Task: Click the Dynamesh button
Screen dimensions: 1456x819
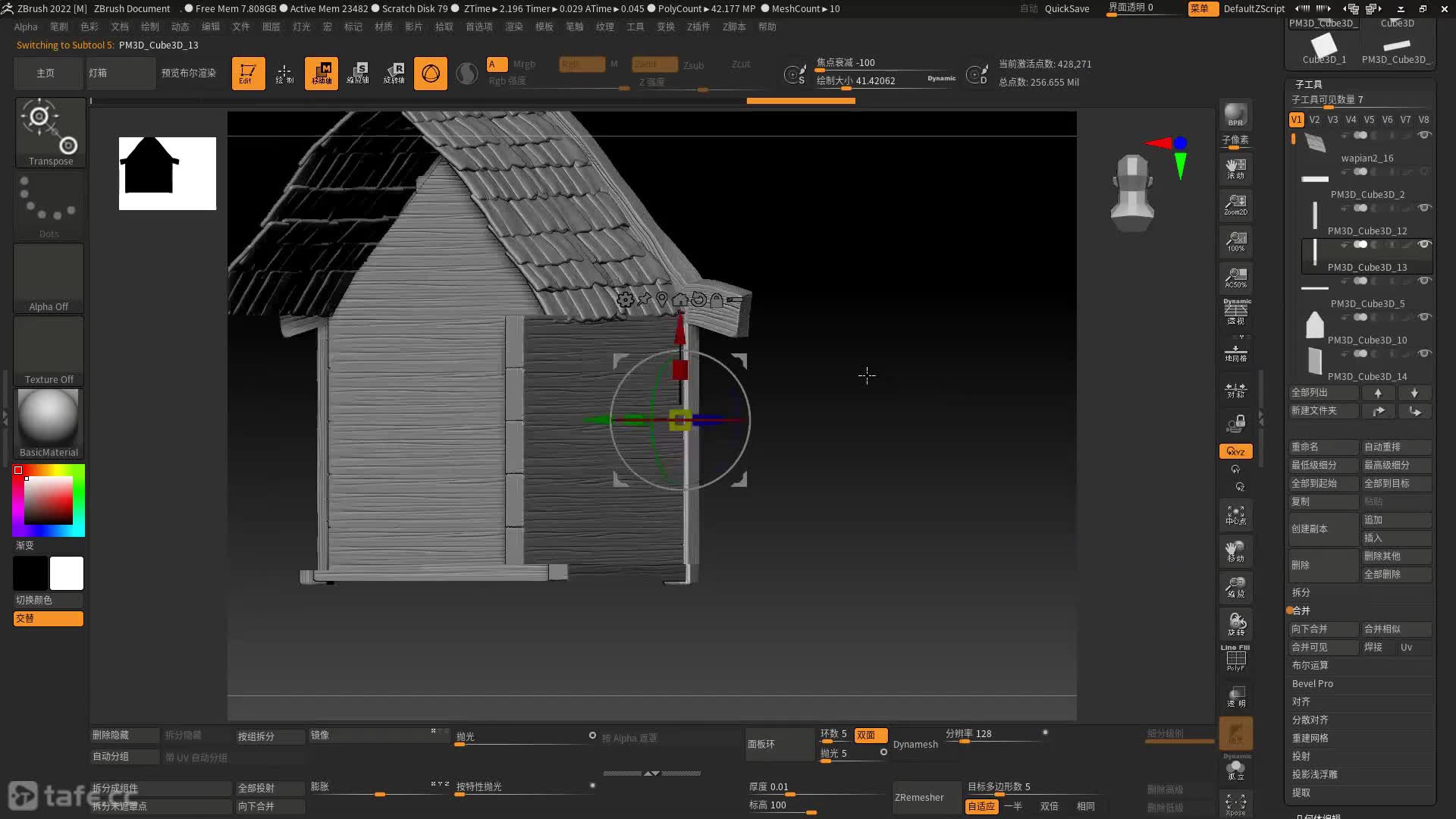Action: click(915, 744)
